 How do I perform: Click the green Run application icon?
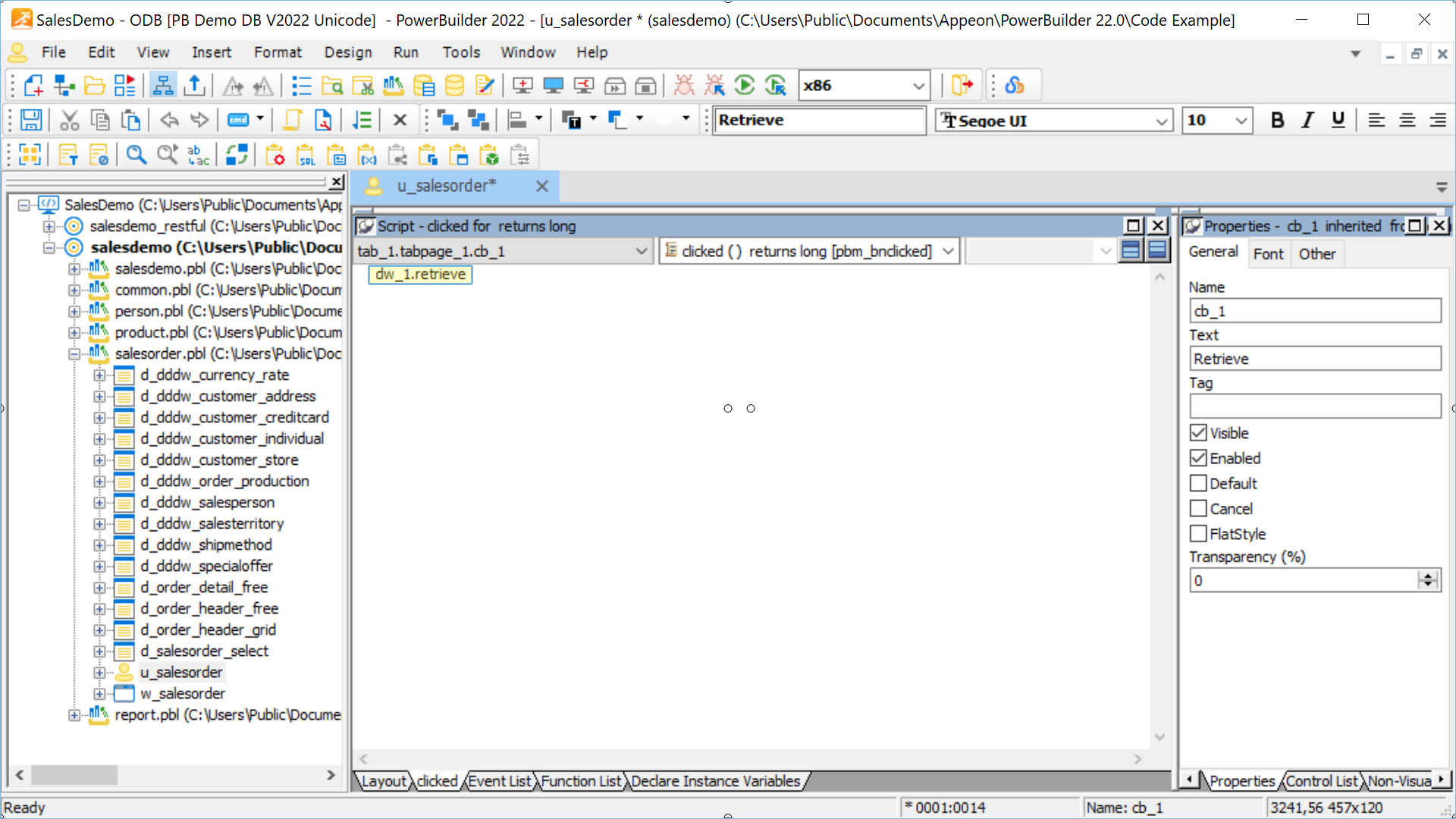coord(745,86)
